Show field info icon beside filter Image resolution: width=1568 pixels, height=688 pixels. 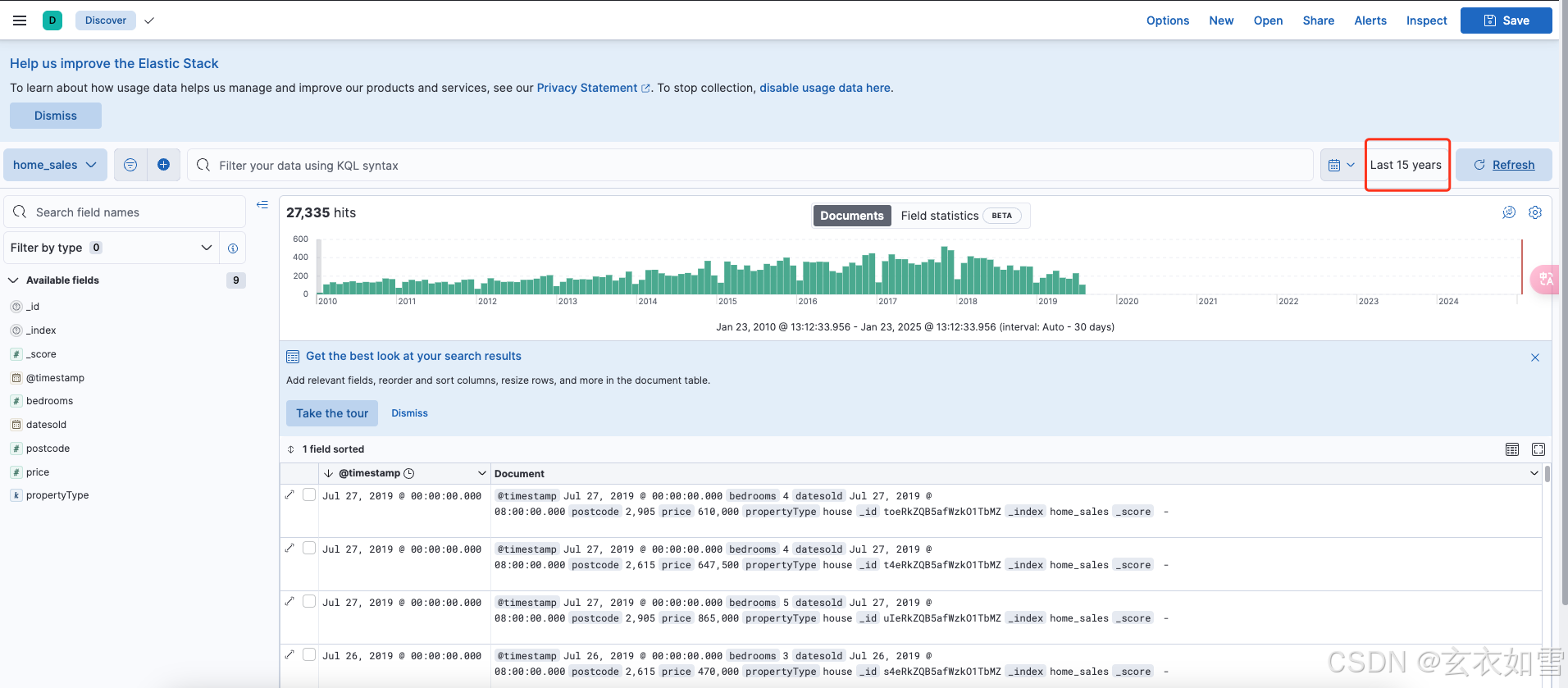[x=233, y=248]
